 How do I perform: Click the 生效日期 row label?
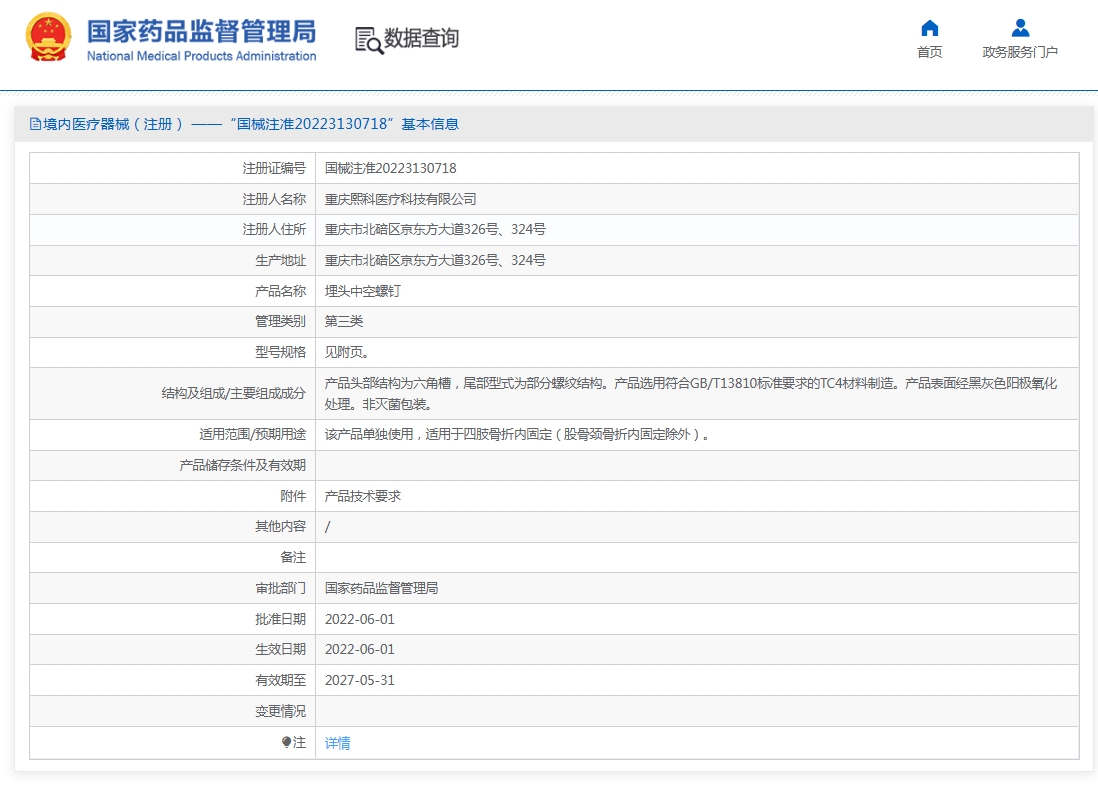pyautogui.click(x=281, y=649)
